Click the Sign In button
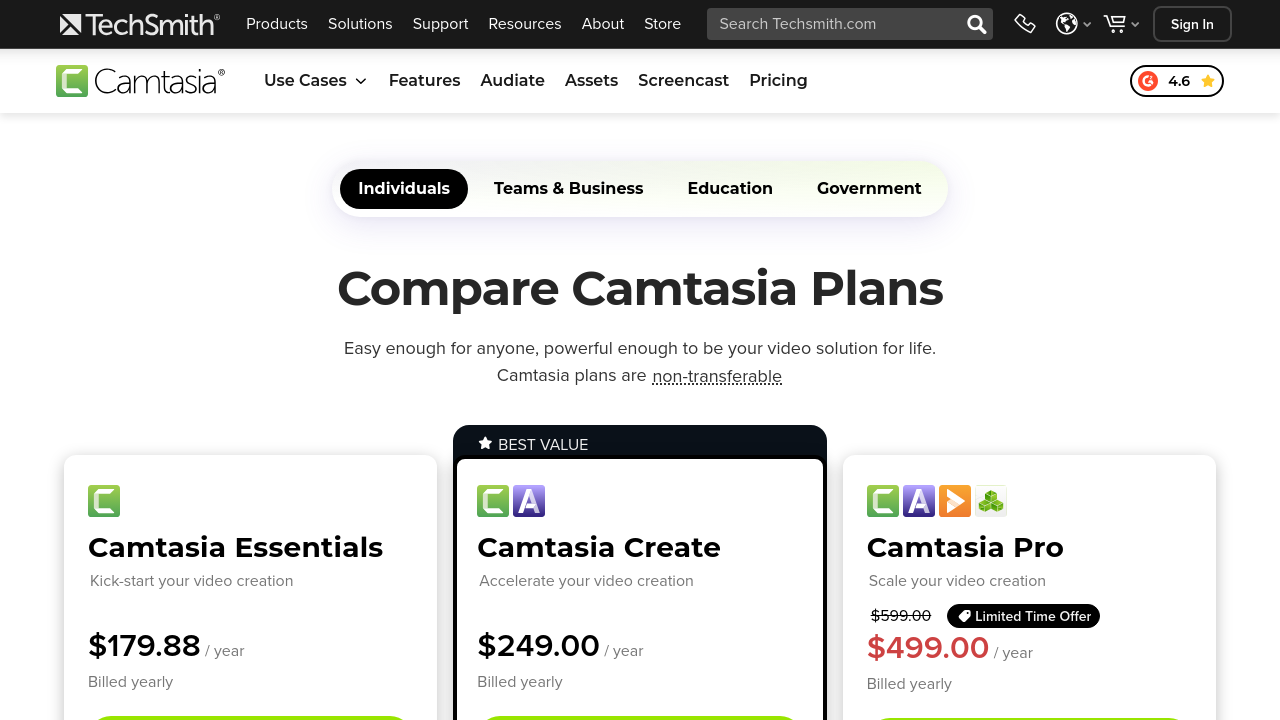This screenshot has height=720, width=1280. [1192, 24]
